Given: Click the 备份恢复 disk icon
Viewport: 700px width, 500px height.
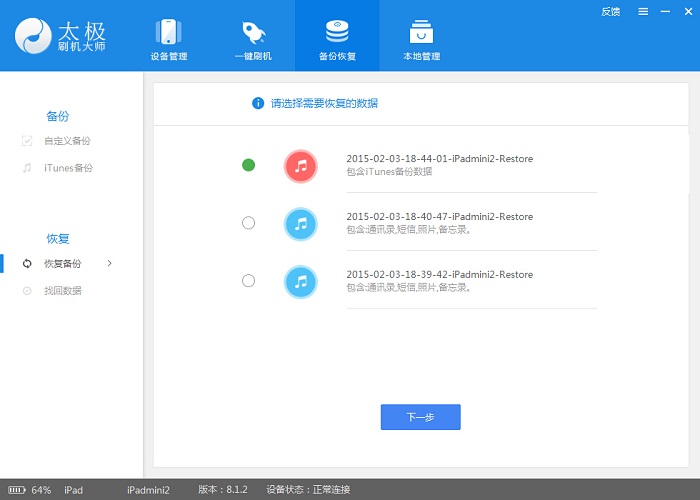Looking at the screenshot, I should 337,30.
